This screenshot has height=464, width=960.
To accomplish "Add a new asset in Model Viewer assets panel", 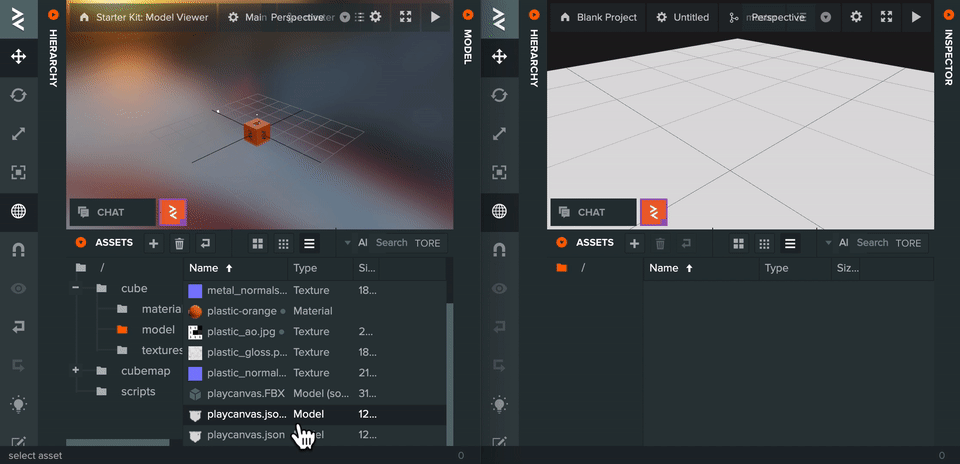I will (x=153, y=244).
